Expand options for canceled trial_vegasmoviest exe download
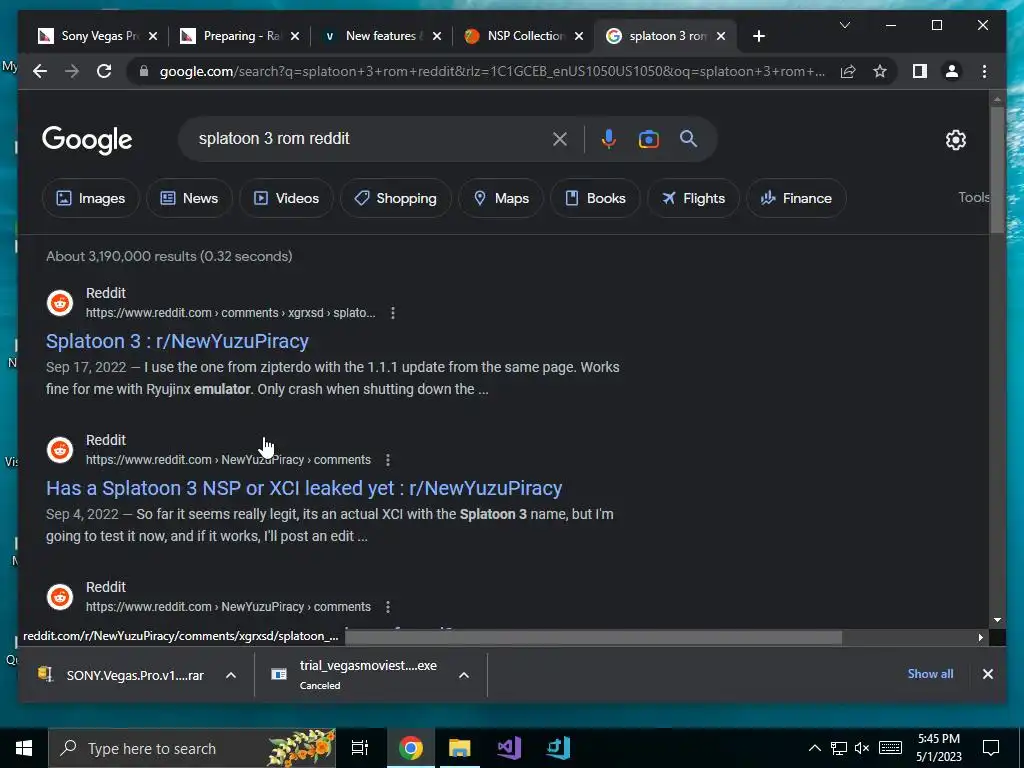Screen dimensions: 1024x768 464,675
